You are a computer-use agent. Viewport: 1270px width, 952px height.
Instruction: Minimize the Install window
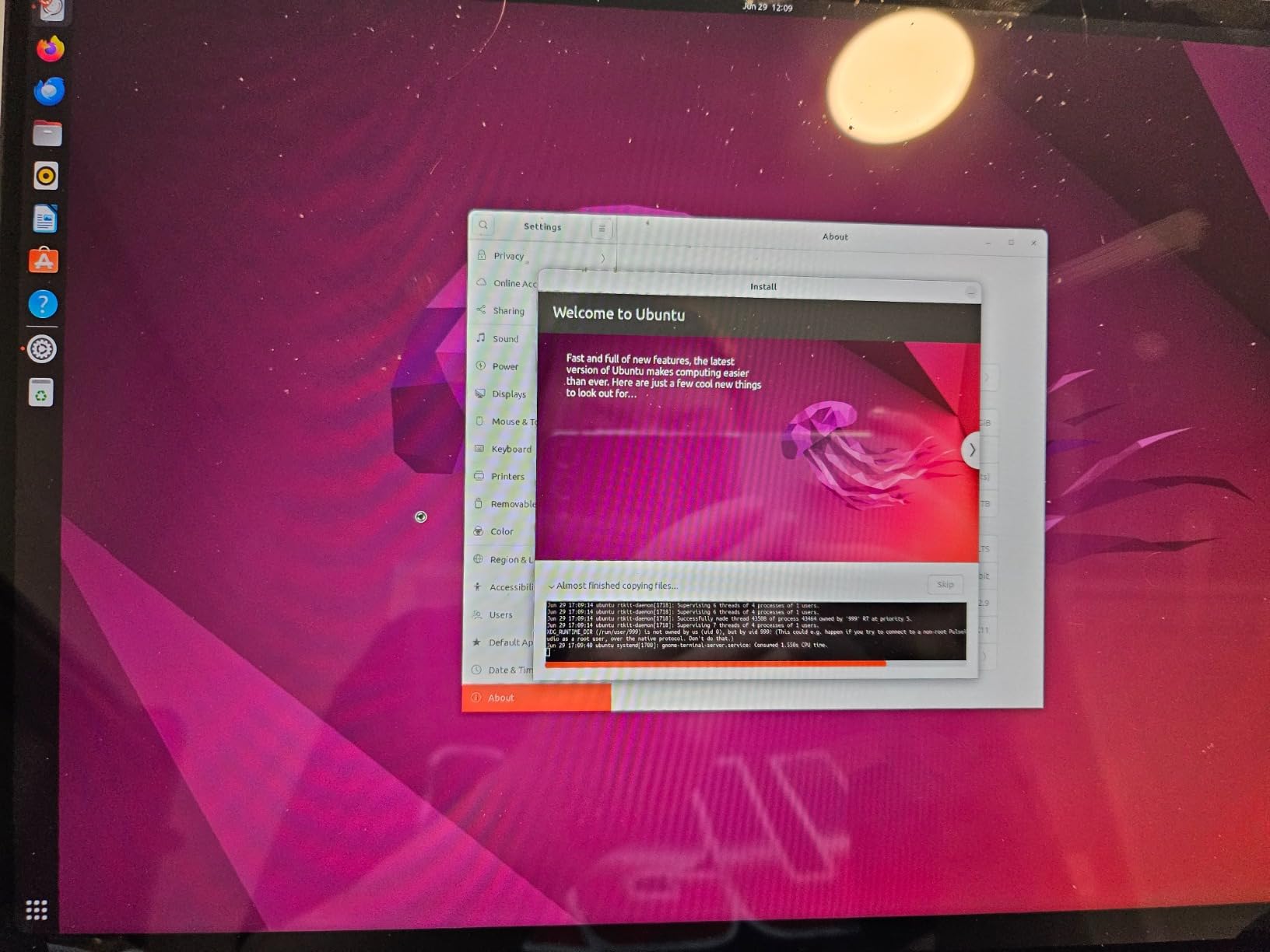coord(970,292)
